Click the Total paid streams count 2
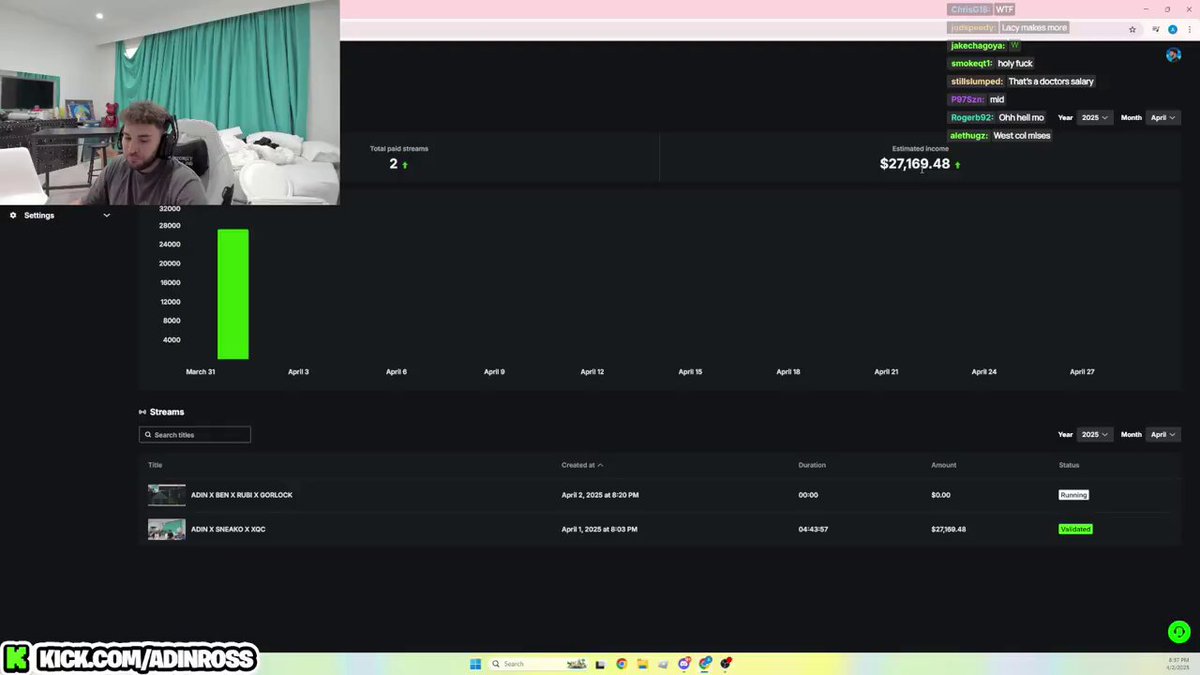 coord(394,164)
